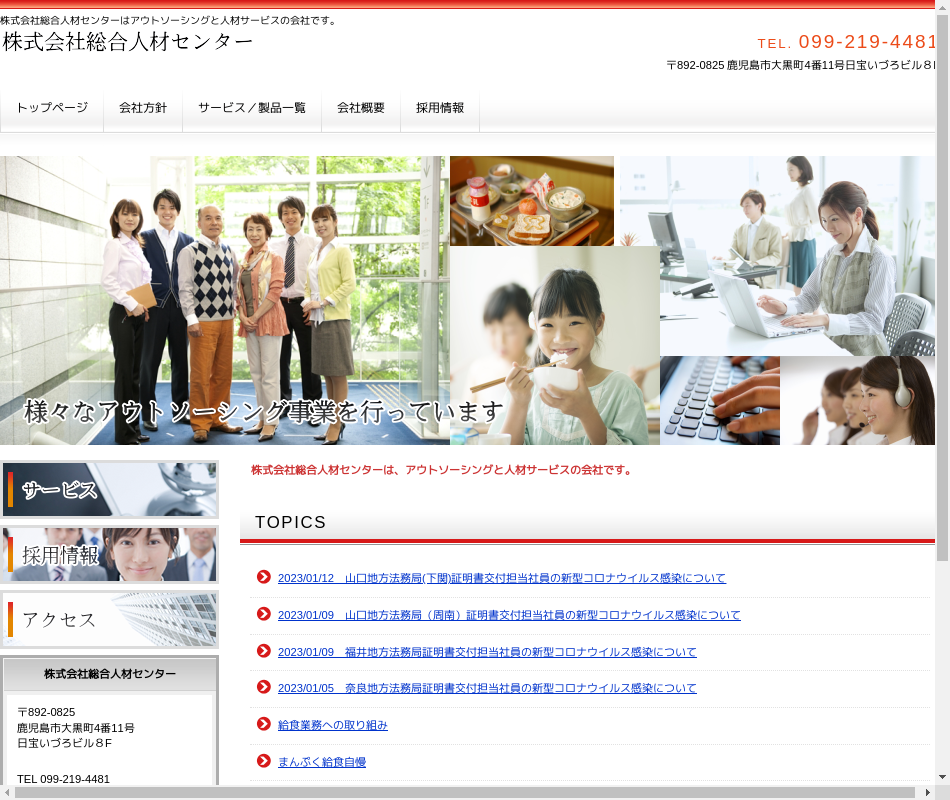Open the 採用情報 sidebar banner image
This screenshot has height=800, width=950.
tap(110, 555)
